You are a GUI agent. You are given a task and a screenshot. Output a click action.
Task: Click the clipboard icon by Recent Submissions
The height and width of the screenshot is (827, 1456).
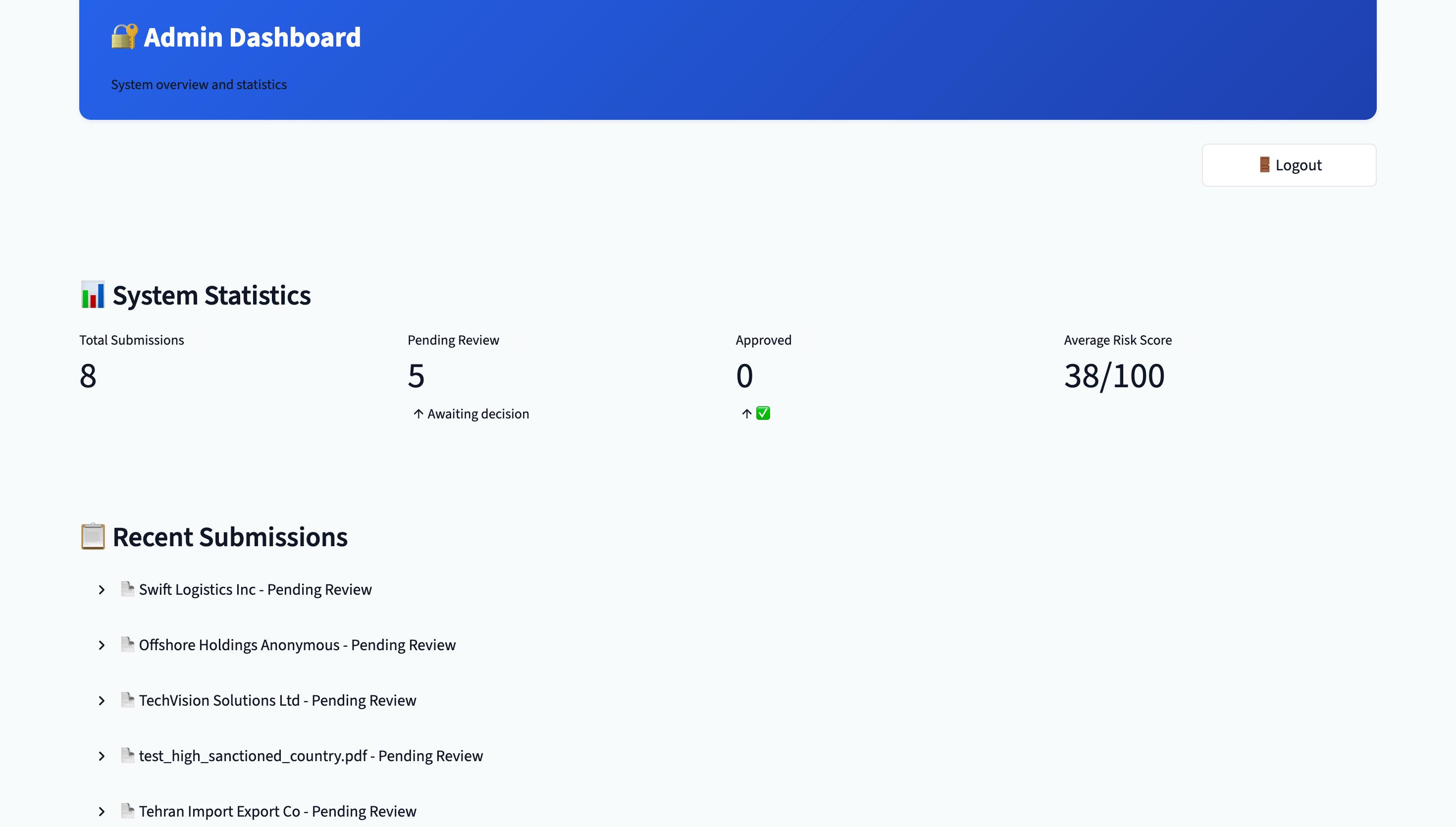coord(93,537)
